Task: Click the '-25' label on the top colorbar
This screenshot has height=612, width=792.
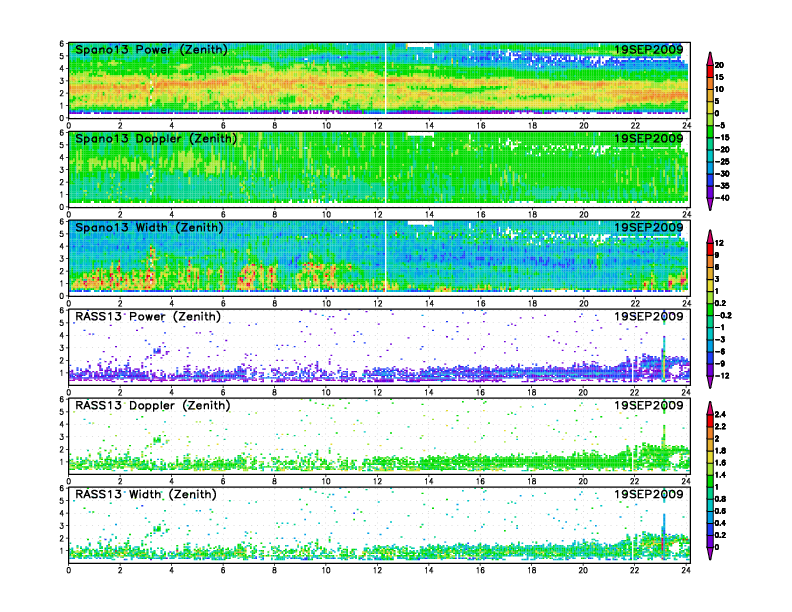Action: 722,162
